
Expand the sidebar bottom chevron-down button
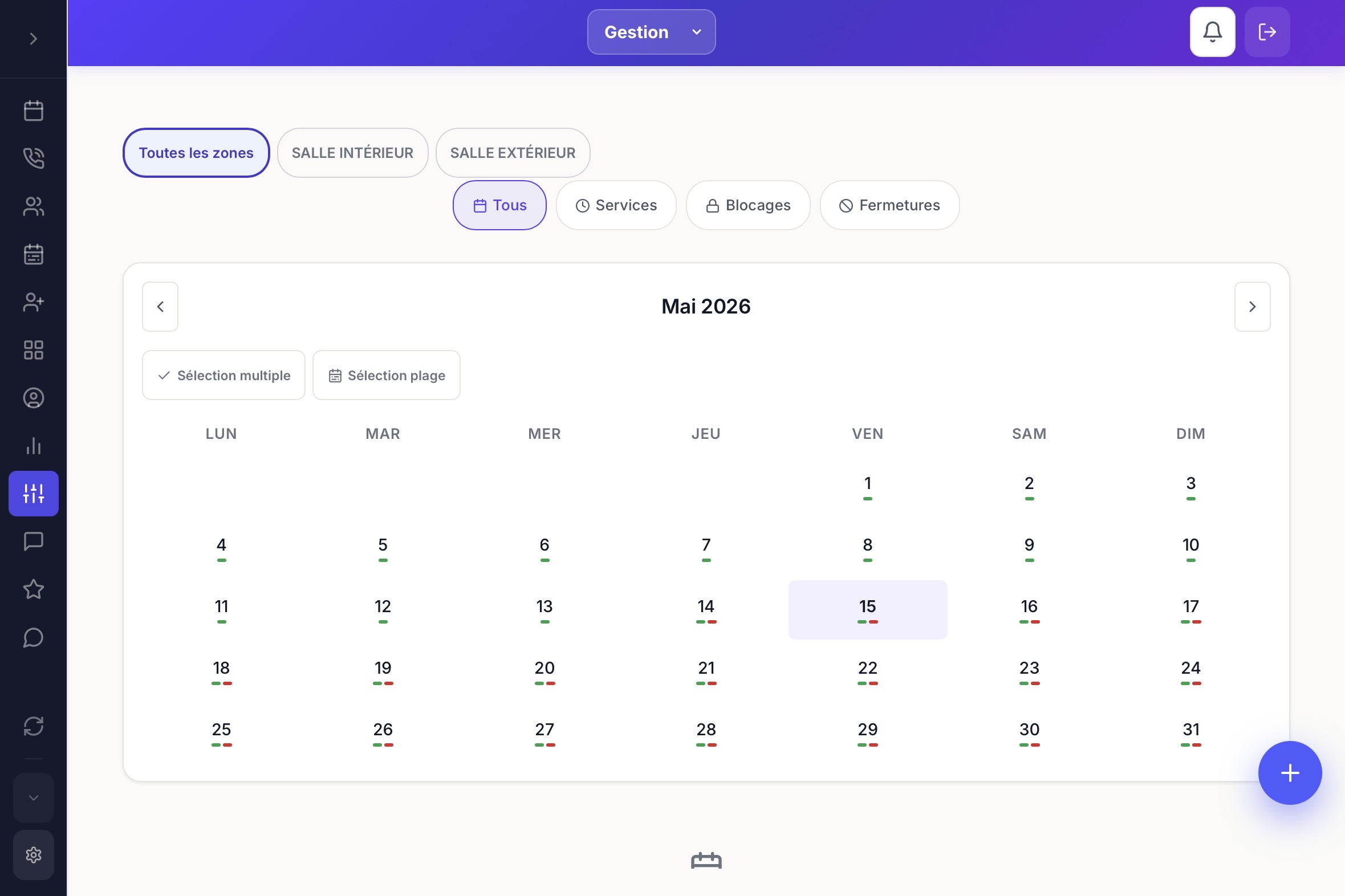coord(33,798)
